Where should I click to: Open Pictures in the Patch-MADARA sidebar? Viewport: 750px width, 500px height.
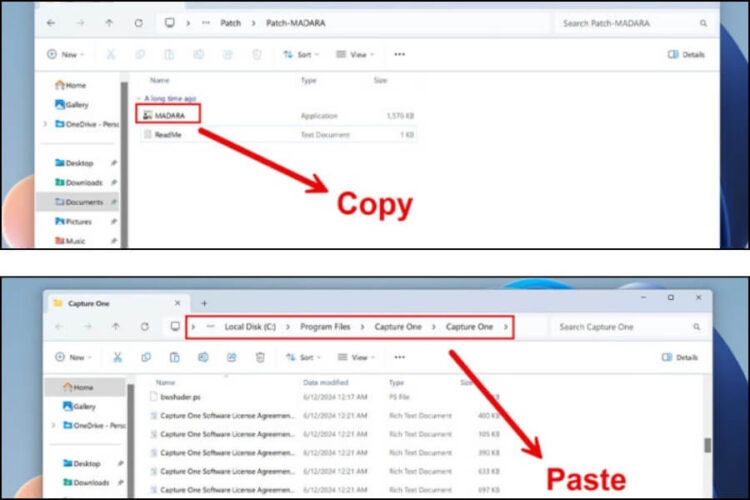73,222
